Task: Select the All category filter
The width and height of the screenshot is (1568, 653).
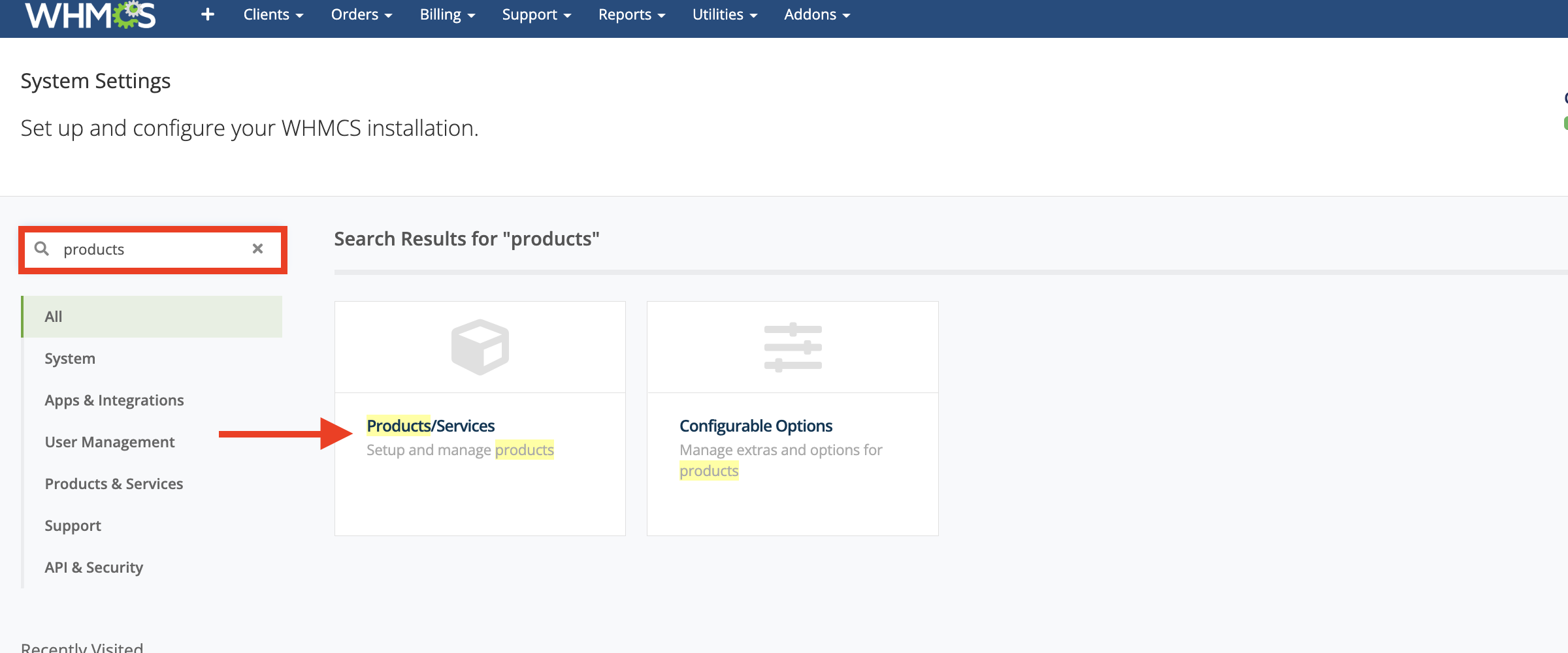Action: pos(153,317)
